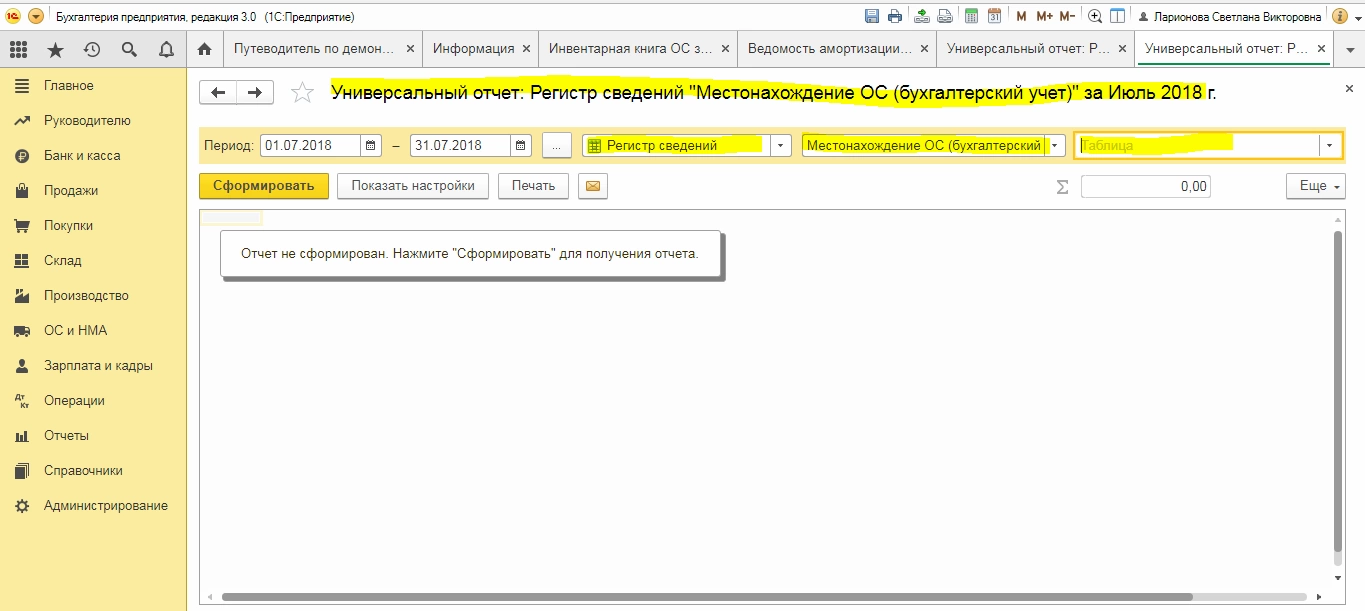Viewport: 1365px width, 611px height.
Task: Open the Покупки section
Action: 93,226
